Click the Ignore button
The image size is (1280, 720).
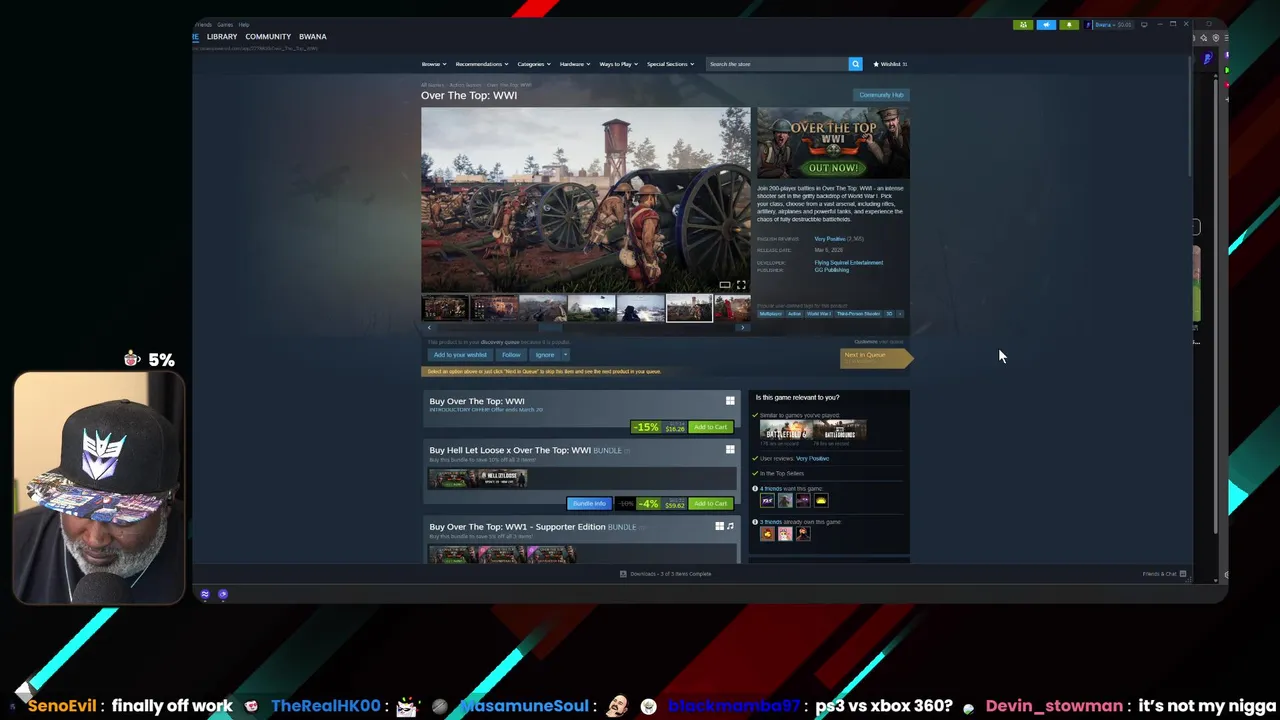coord(545,355)
